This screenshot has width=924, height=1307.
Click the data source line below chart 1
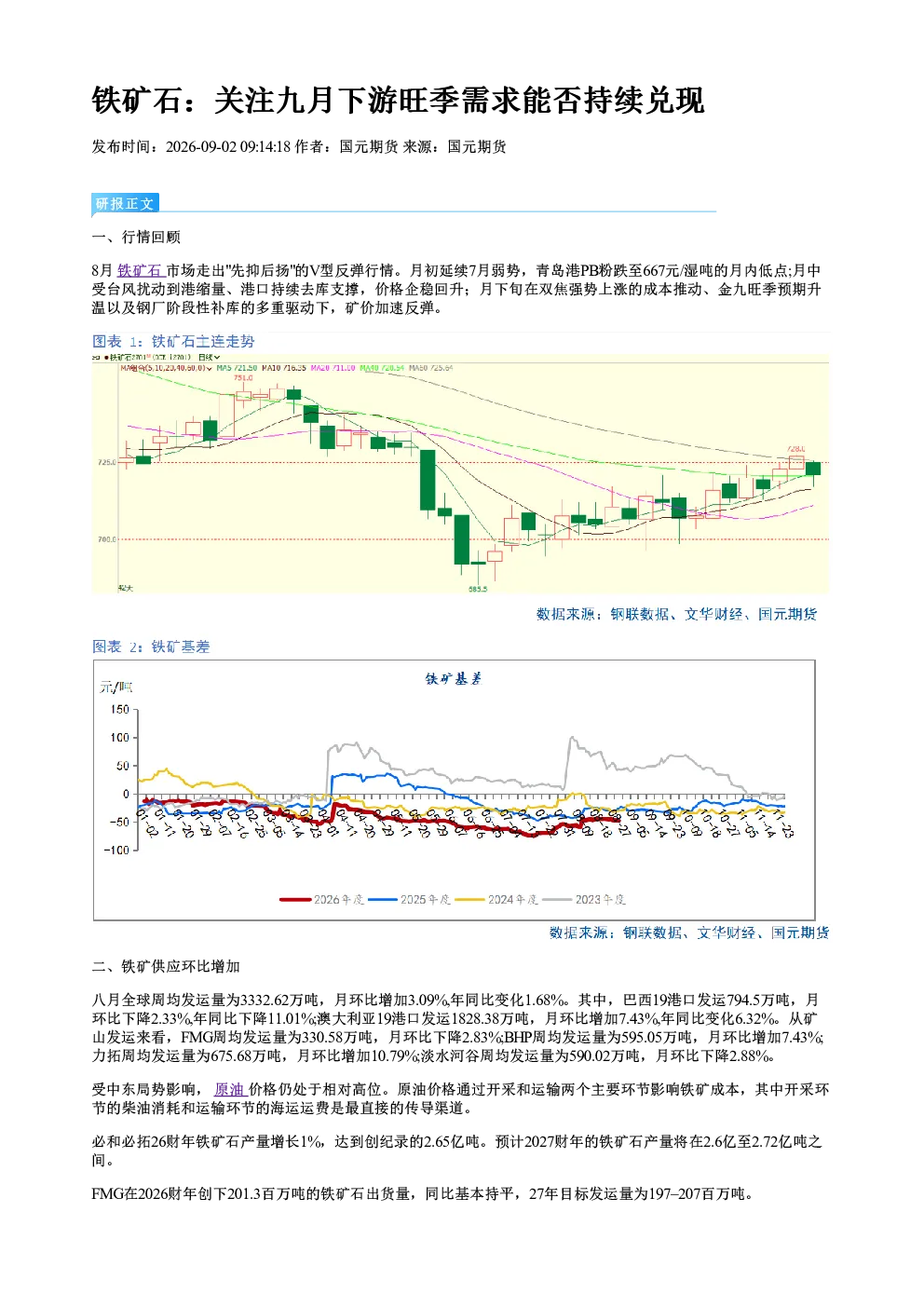676,614
